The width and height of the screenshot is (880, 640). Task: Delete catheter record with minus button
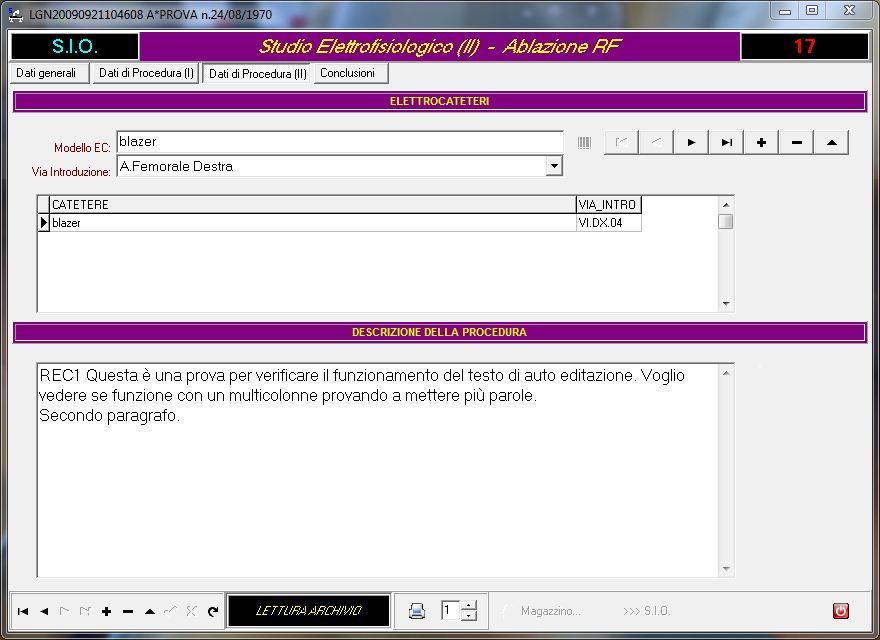[797, 143]
